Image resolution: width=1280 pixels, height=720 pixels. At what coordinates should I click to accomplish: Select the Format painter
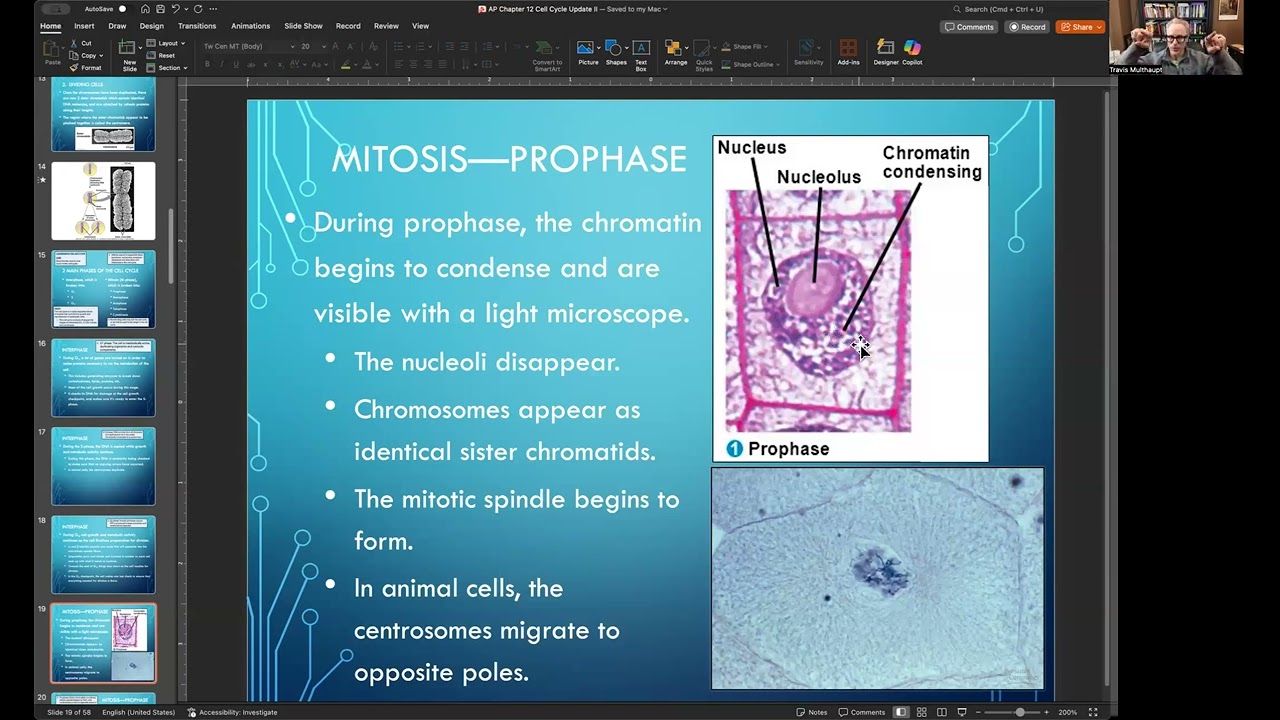(x=85, y=67)
